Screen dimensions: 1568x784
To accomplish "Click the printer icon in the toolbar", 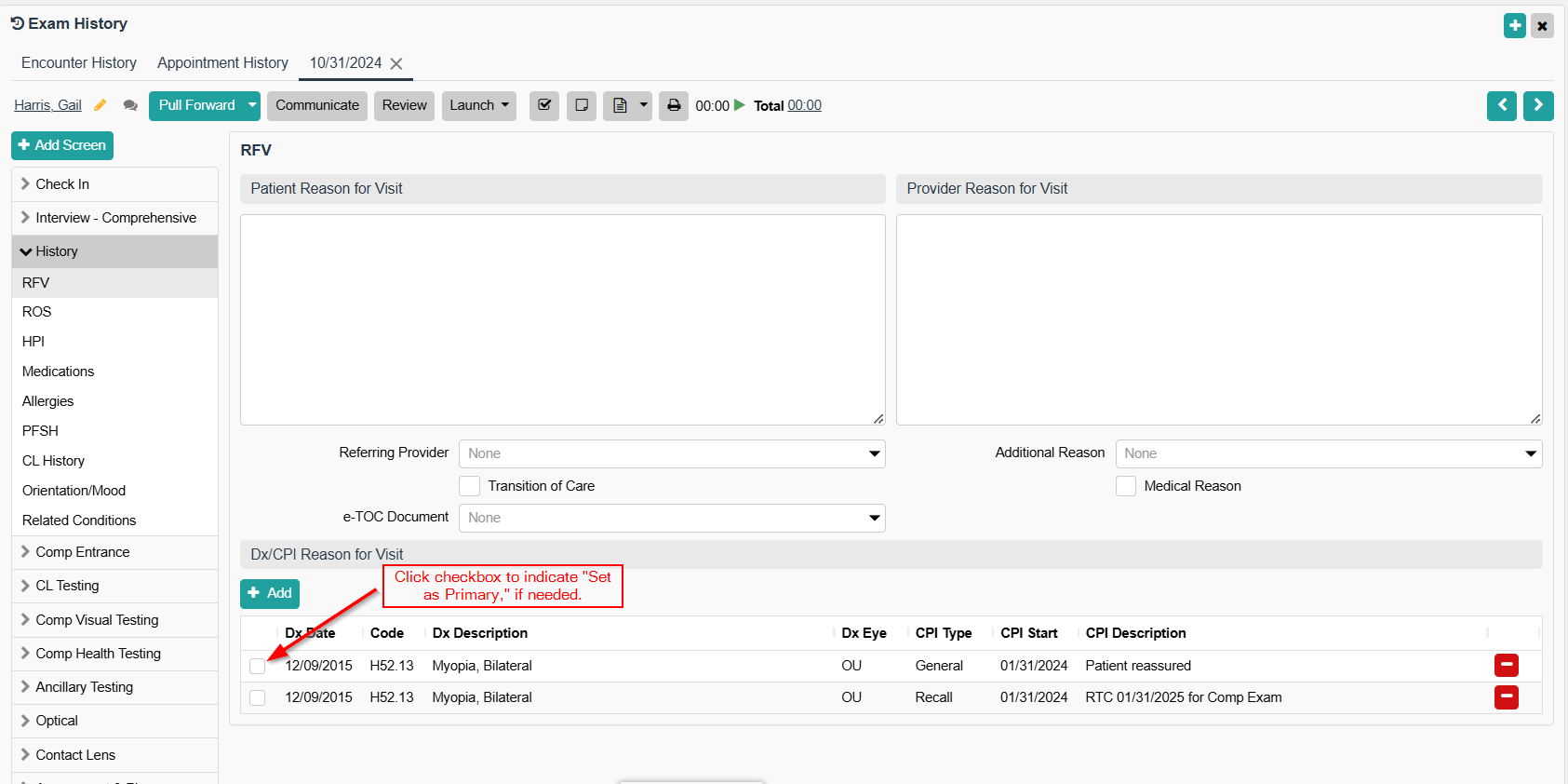I will [x=674, y=105].
